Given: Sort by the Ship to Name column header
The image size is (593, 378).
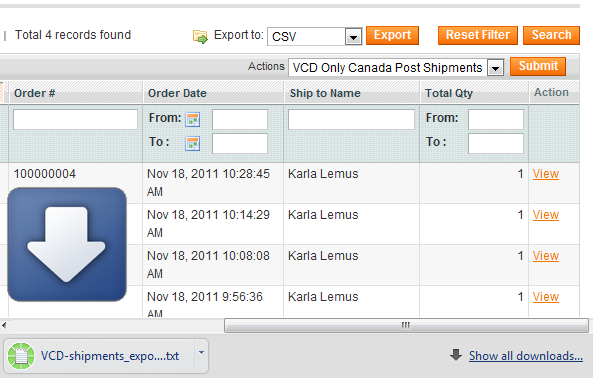Looking at the screenshot, I should click(x=325, y=93).
